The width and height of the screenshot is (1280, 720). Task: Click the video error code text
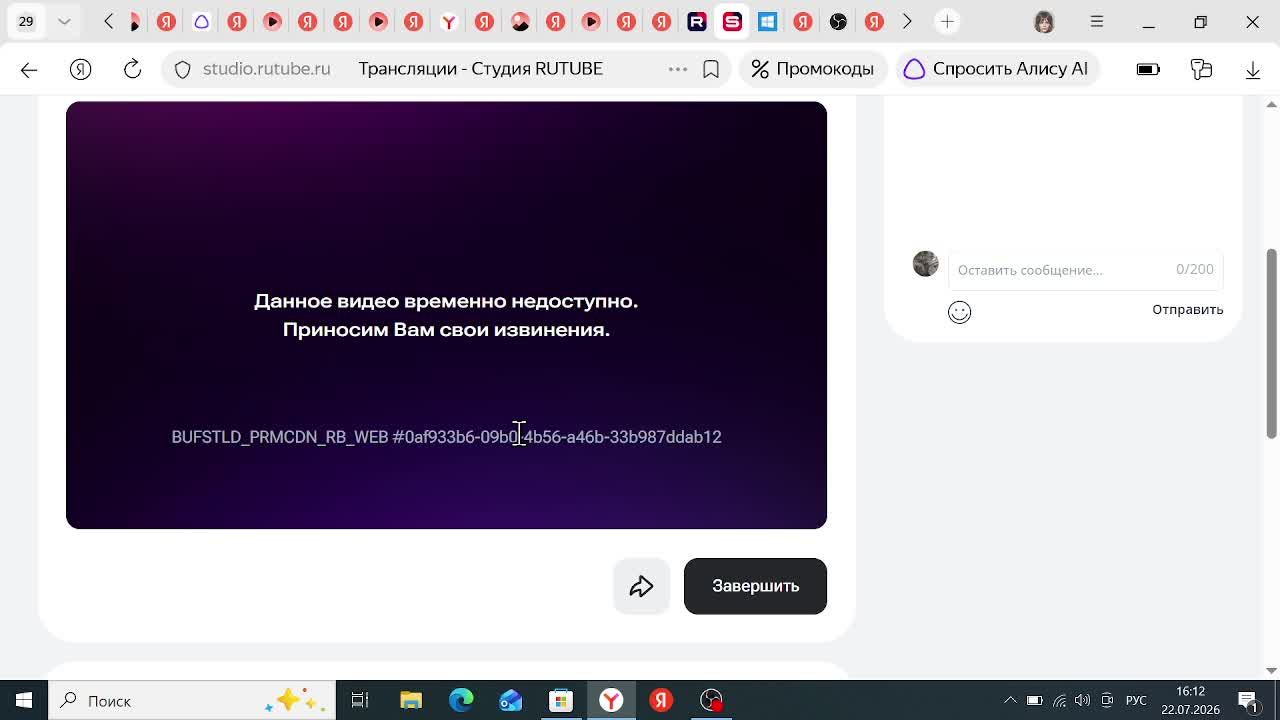coord(446,437)
